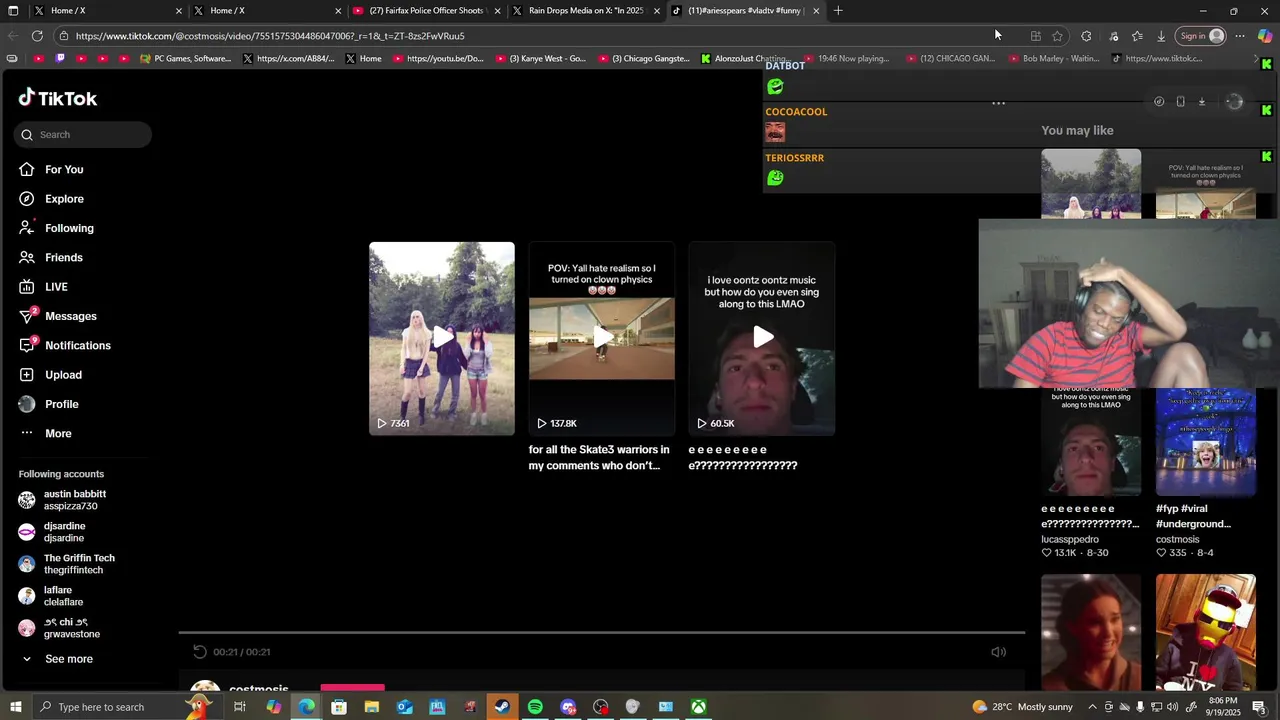
Task: Open Copilot in the browser toolbar
Action: tap(1264, 36)
